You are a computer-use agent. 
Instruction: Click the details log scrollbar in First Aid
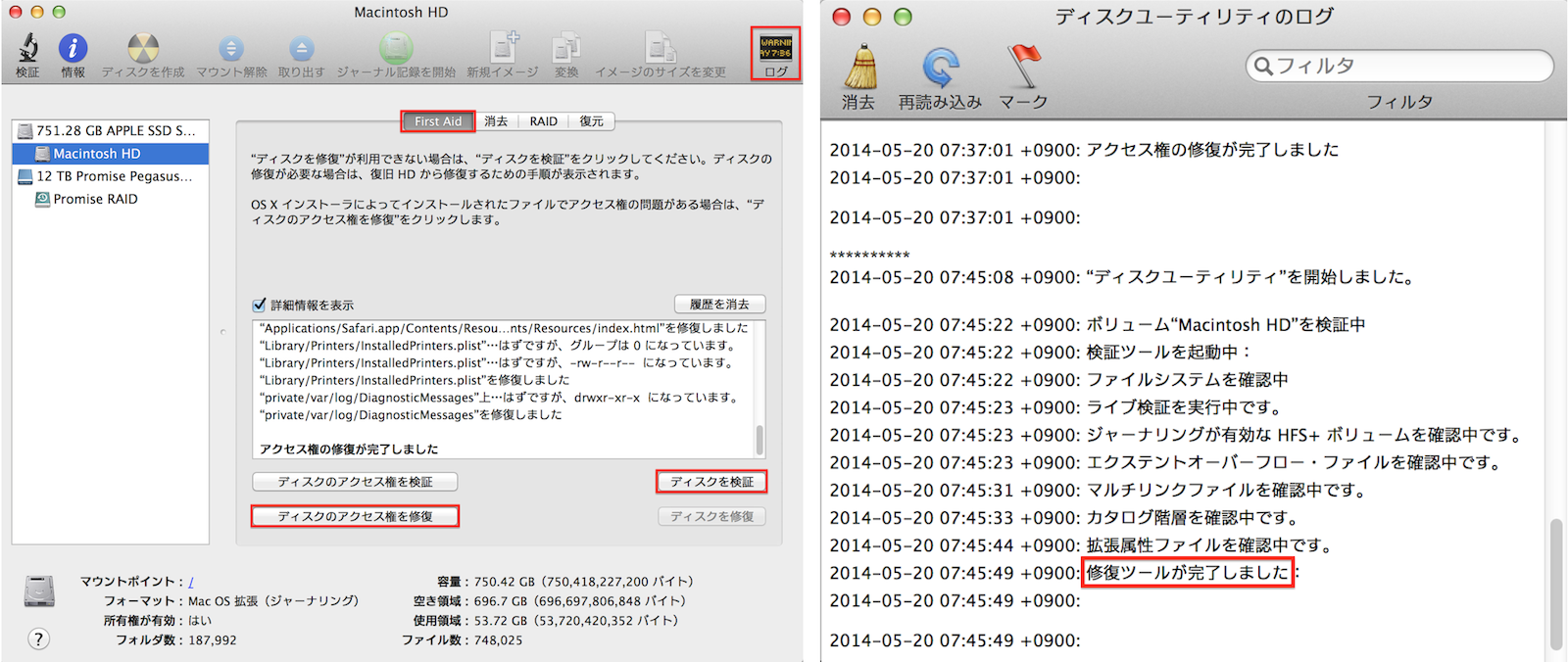(759, 439)
